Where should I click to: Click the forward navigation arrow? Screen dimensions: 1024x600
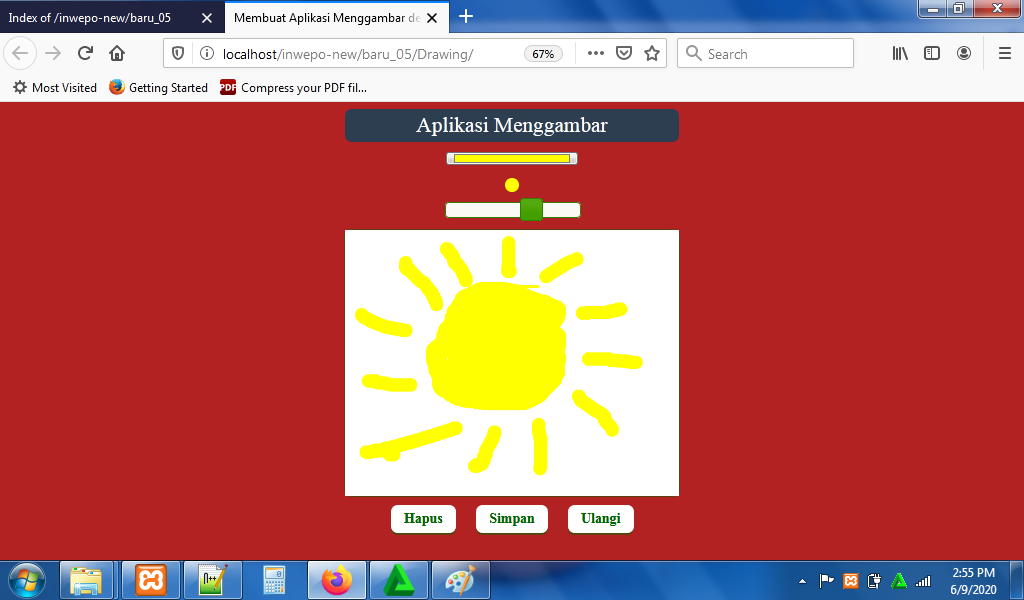(53, 54)
